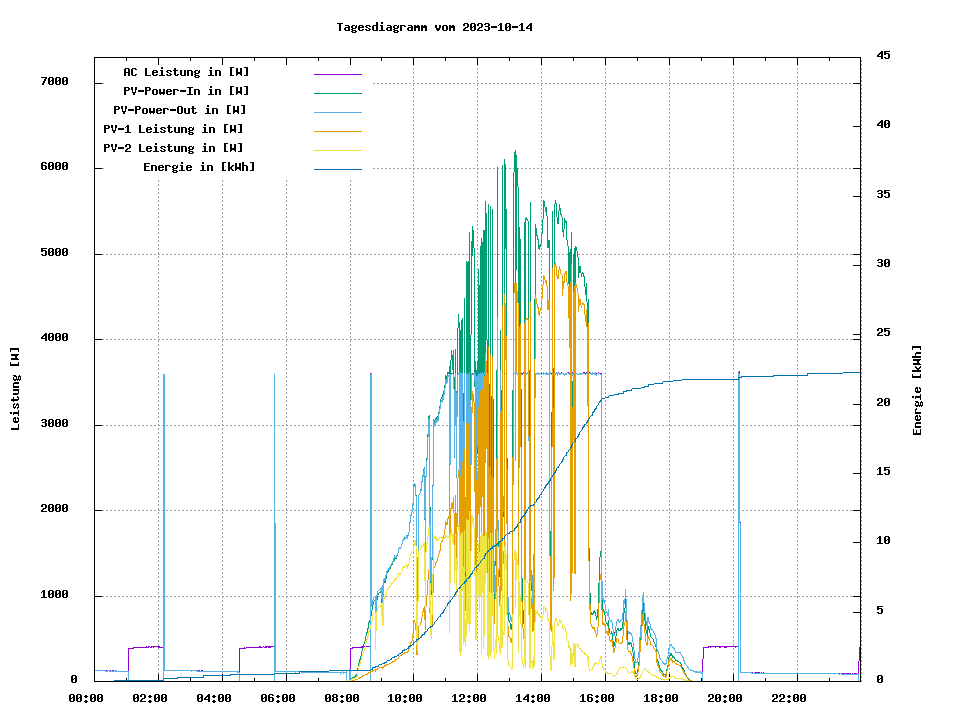
Task: Click the 16:00 time axis tick label
Action: pyautogui.click(x=597, y=698)
